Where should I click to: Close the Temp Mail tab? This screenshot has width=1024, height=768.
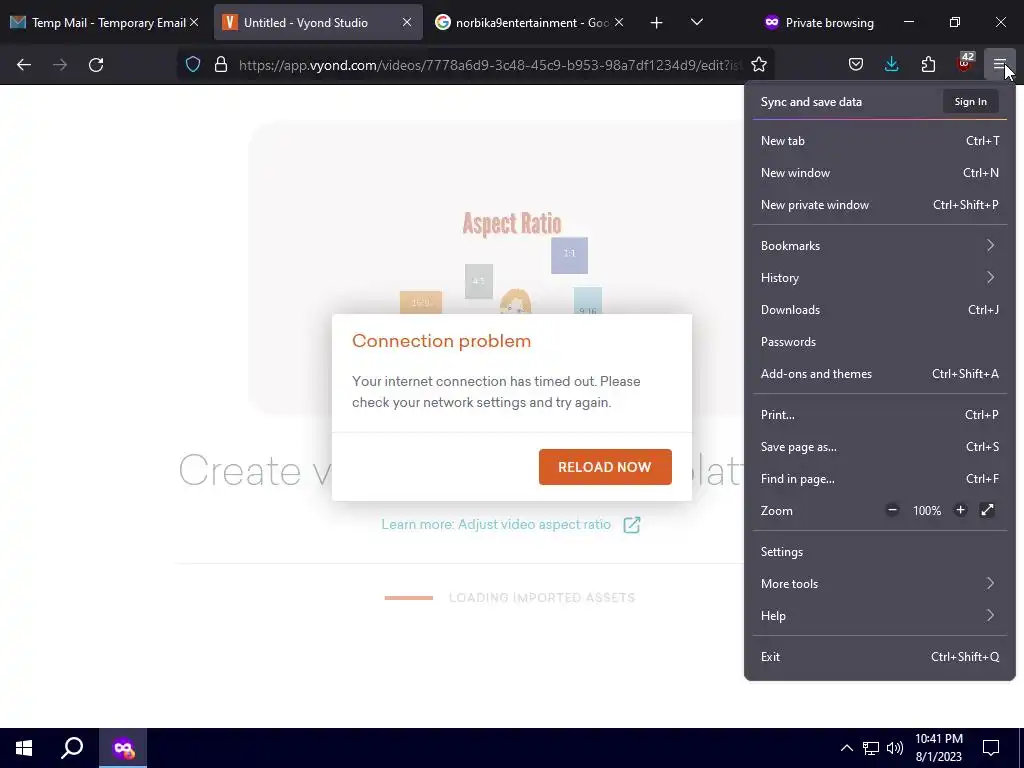(194, 22)
